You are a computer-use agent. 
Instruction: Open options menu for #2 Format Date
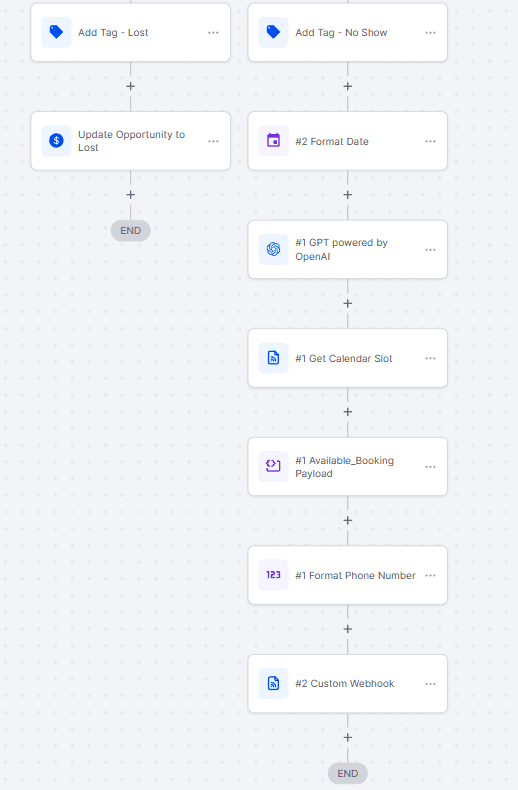[x=430, y=141]
